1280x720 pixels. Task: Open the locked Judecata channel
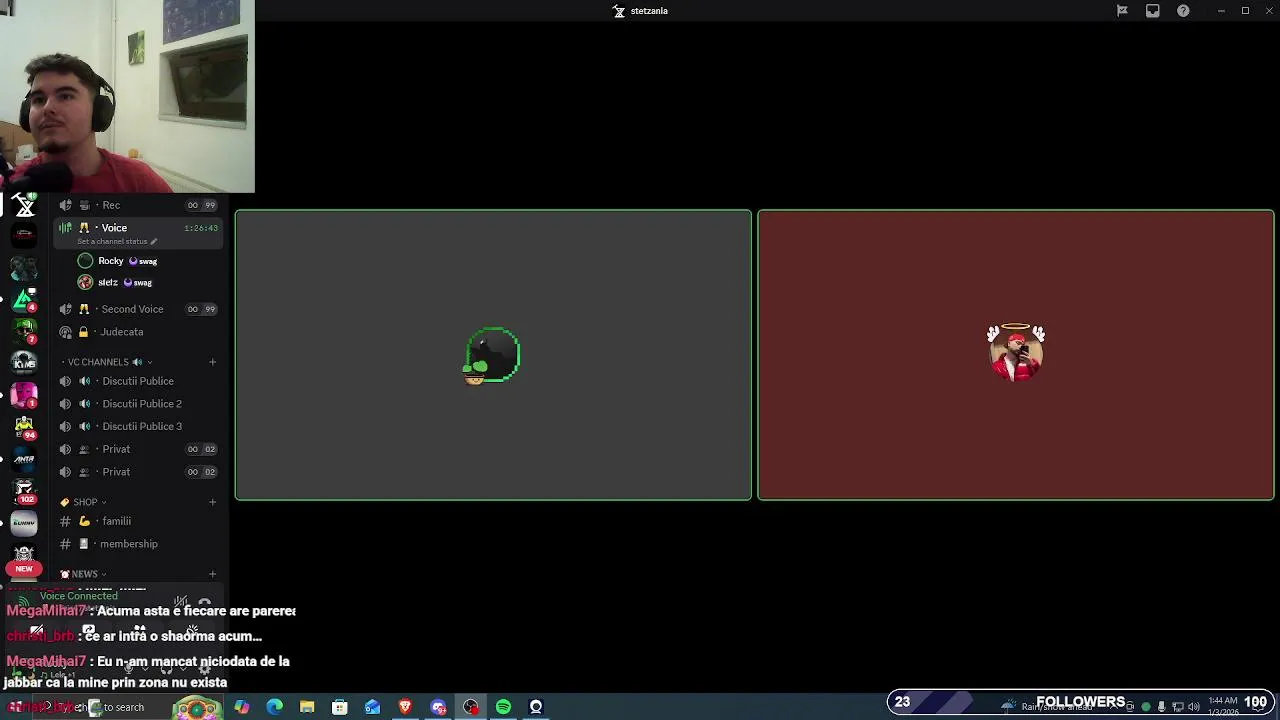(x=138, y=332)
